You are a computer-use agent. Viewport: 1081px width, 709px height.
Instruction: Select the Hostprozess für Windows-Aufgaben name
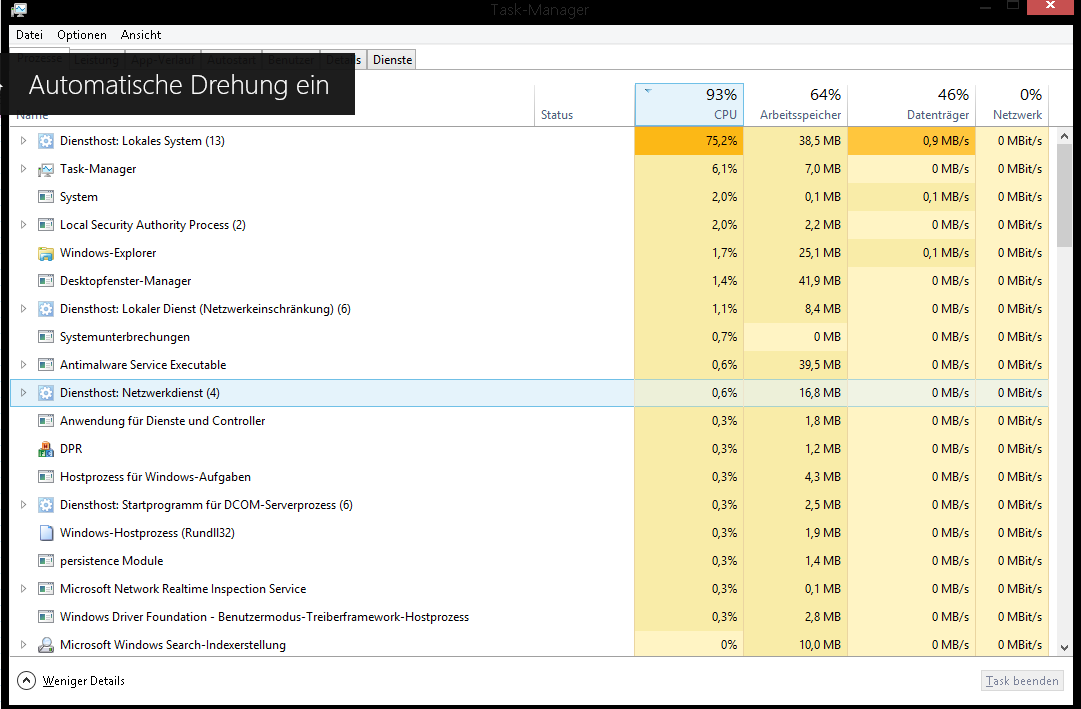155,477
